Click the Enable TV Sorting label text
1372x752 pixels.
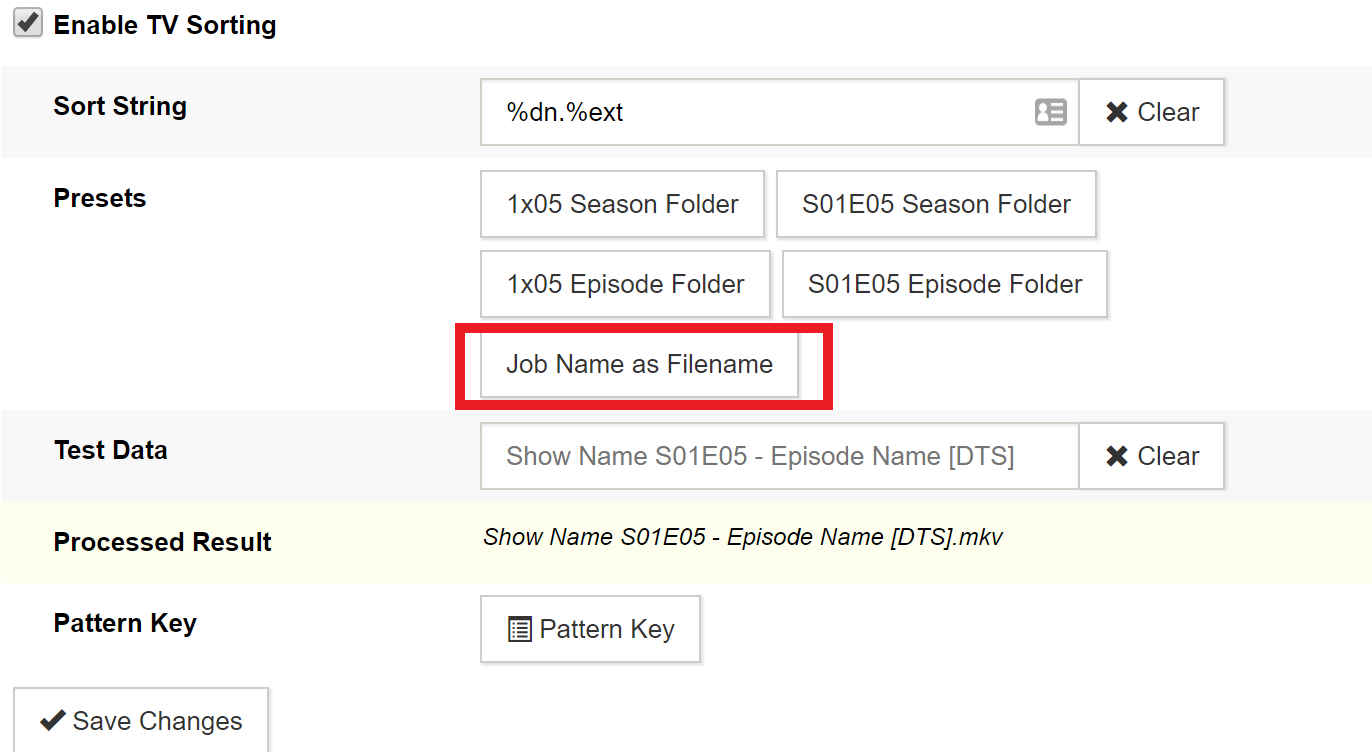coord(165,25)
